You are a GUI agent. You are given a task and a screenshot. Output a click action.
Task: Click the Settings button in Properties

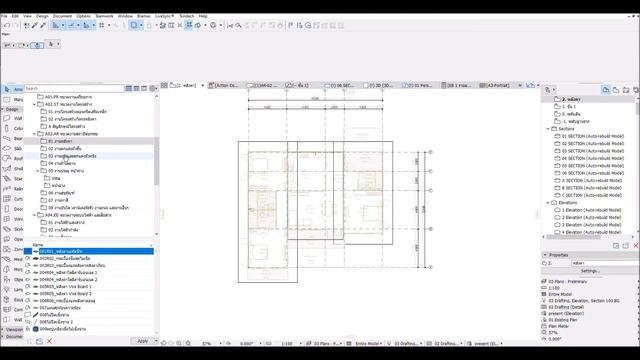590,271
